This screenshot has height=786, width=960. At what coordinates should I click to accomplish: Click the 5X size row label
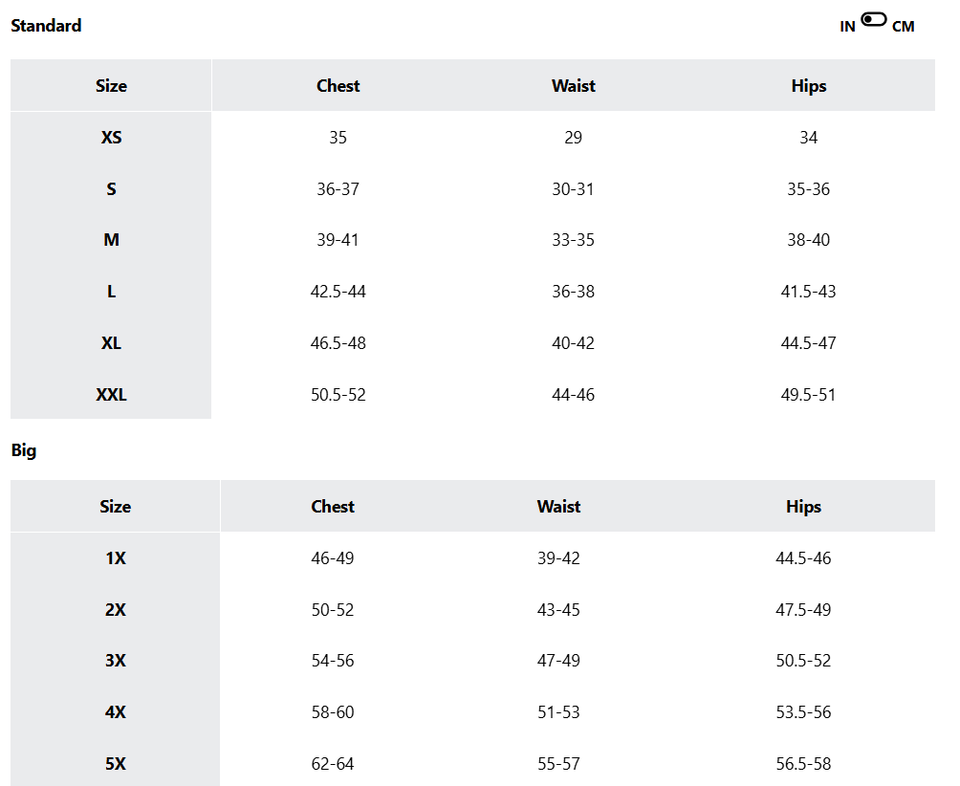pyautogui.click(x=115, y=765)
